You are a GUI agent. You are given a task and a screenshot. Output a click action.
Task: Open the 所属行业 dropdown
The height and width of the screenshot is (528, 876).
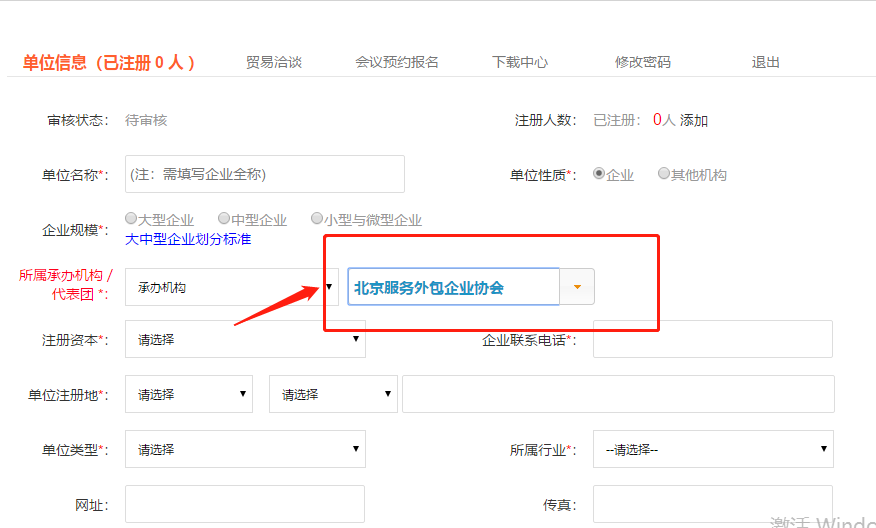tap(713, 449)
